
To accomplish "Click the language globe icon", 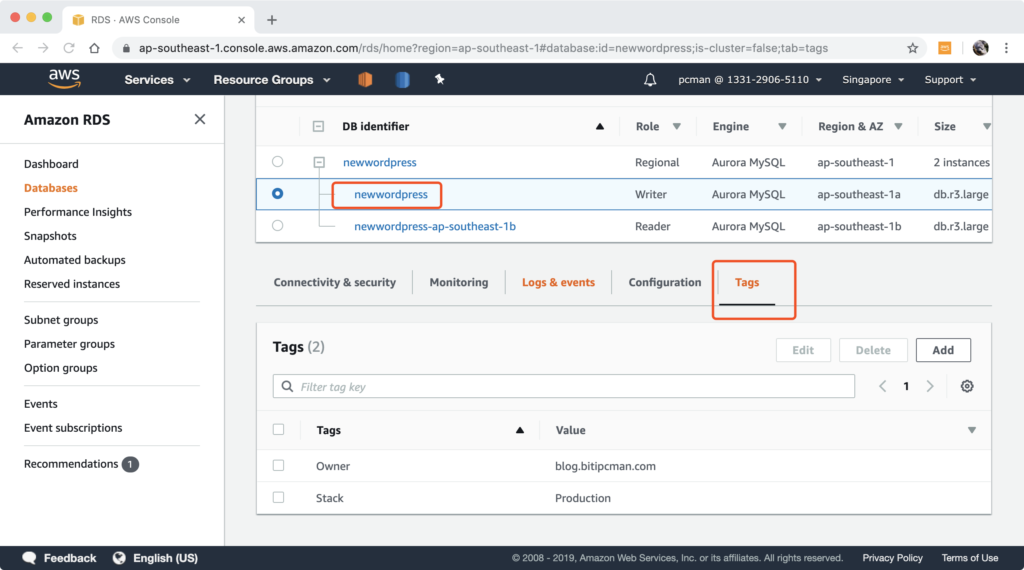I will [x=119, y=558].
